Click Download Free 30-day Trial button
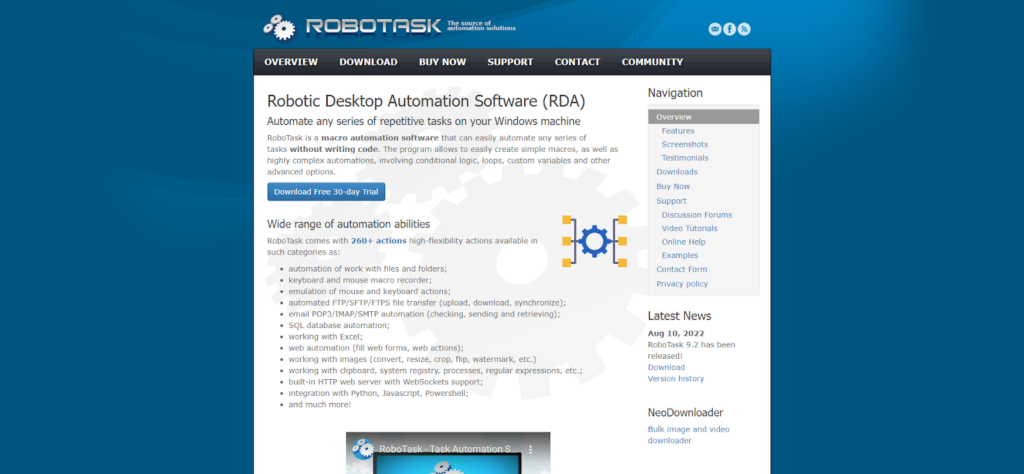Screen dimensions: 1024x474 click(x=326, y=192)
